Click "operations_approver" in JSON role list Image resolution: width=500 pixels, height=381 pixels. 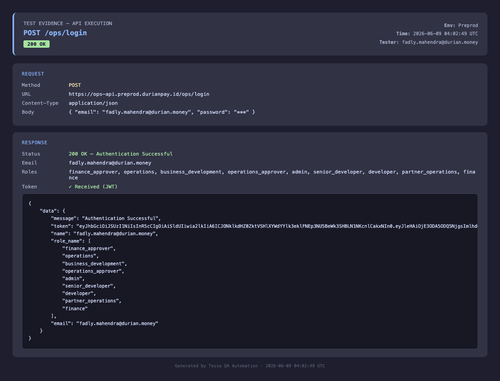(93, 271)
